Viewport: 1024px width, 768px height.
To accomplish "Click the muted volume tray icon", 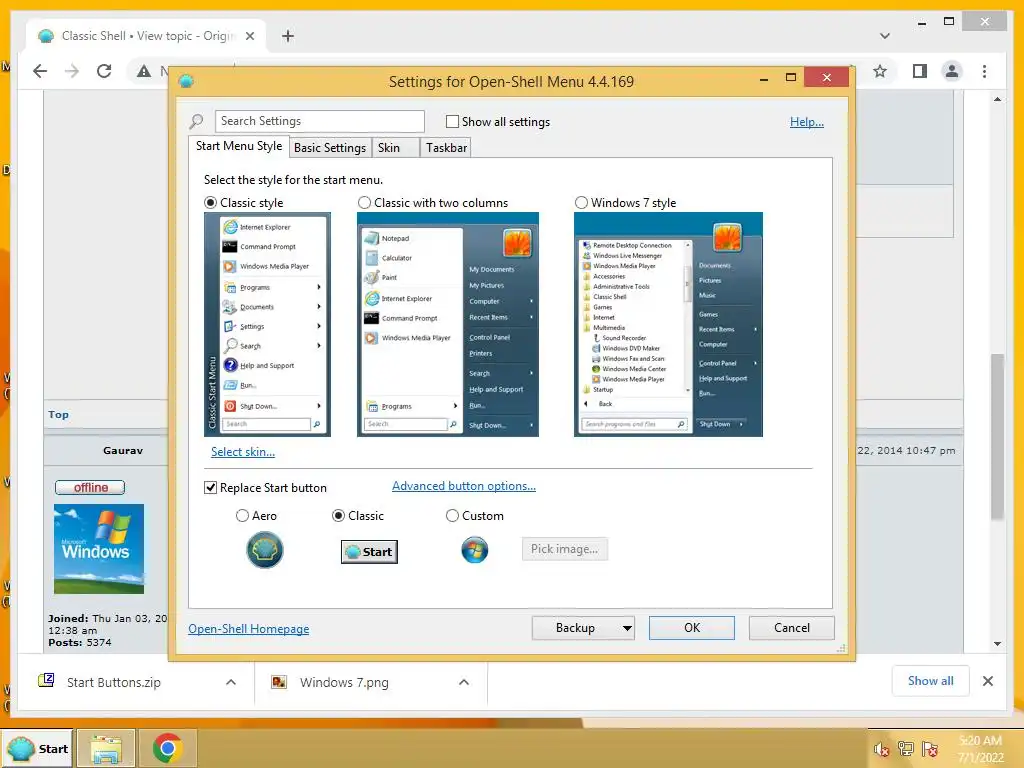I will 881,749.
